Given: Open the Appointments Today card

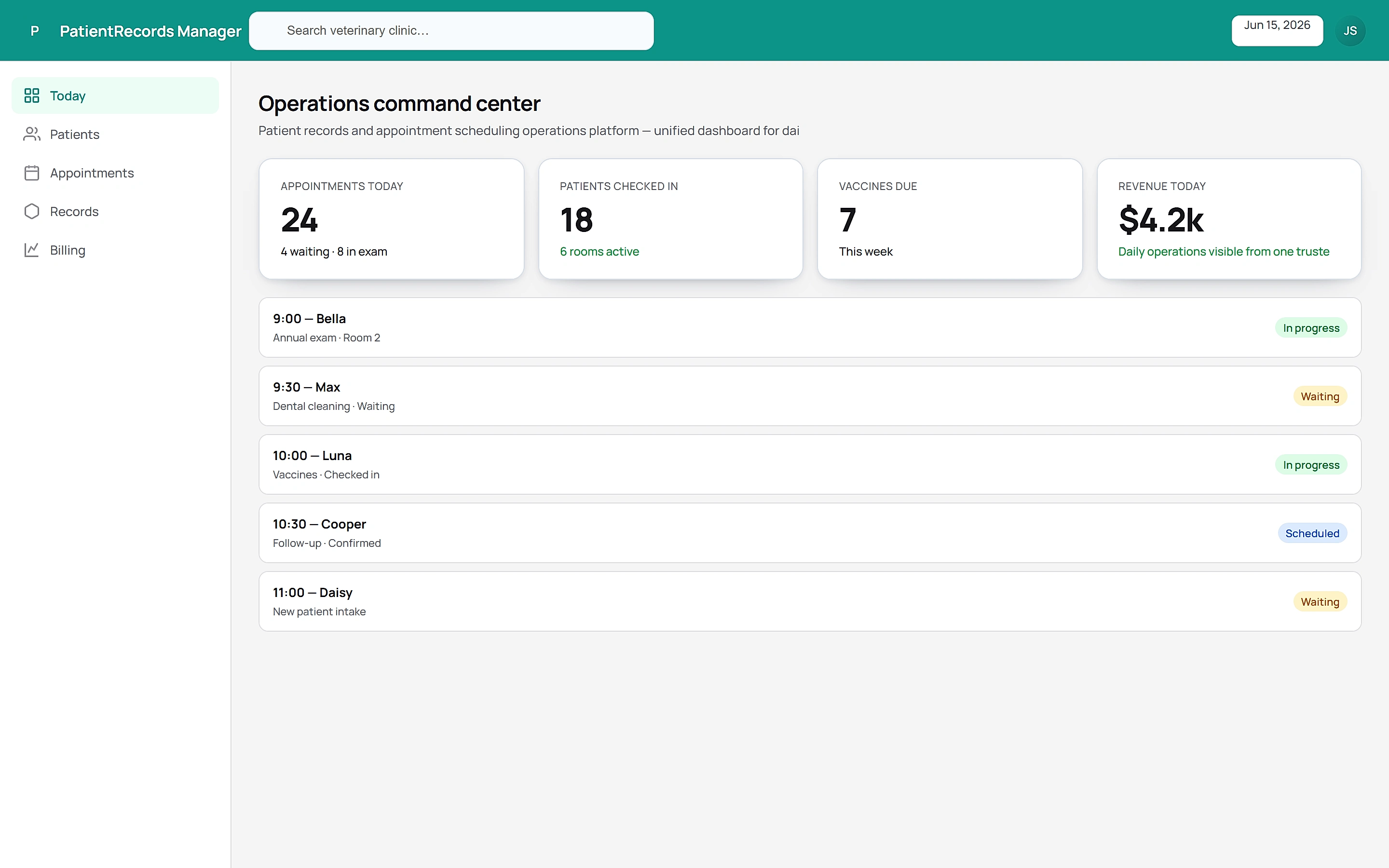Looking at the screenshot, I should coord(392,219).
